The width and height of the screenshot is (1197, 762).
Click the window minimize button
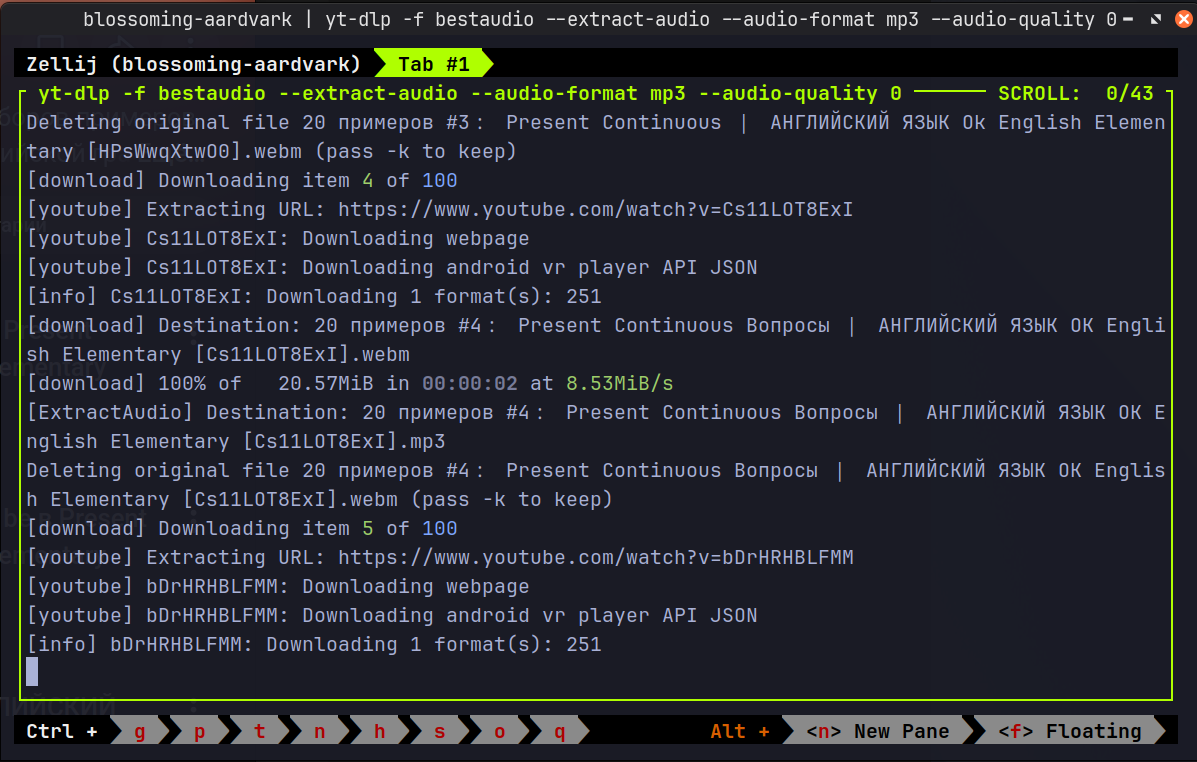point(1128,19)
